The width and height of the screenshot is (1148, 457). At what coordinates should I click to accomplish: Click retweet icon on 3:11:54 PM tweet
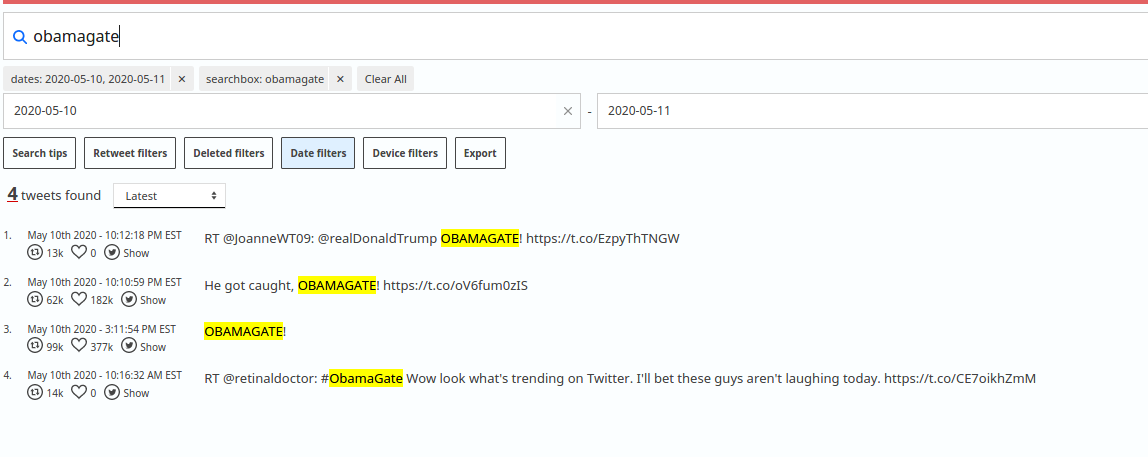34,346
